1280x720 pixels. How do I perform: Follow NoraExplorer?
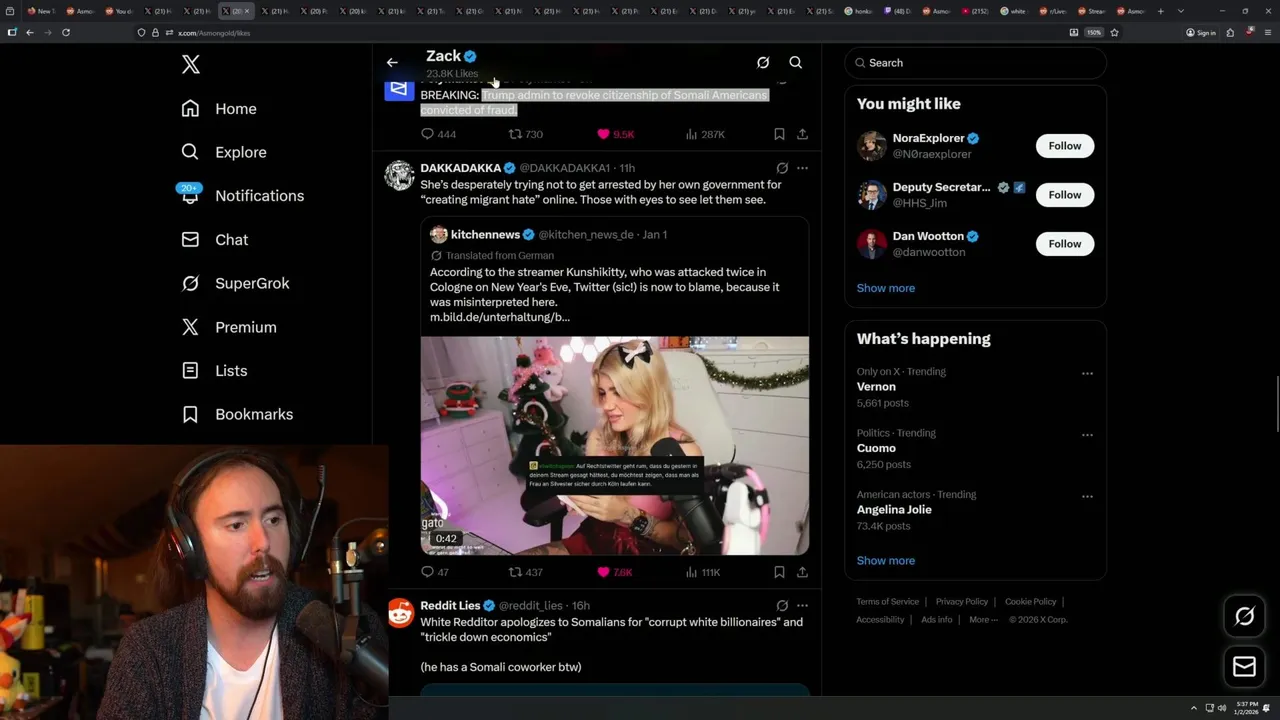pos(1065,146)
